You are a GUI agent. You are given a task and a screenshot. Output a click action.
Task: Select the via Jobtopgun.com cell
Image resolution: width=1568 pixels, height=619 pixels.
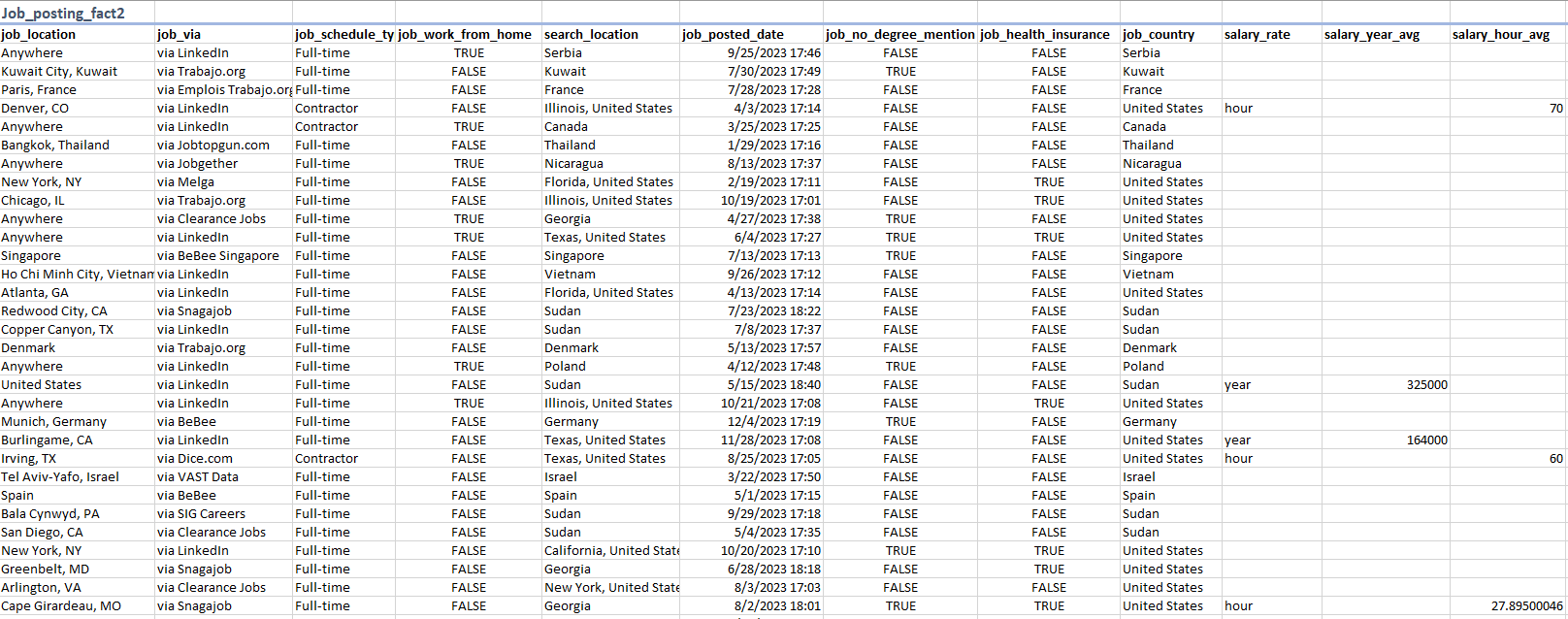coord(224,145)
